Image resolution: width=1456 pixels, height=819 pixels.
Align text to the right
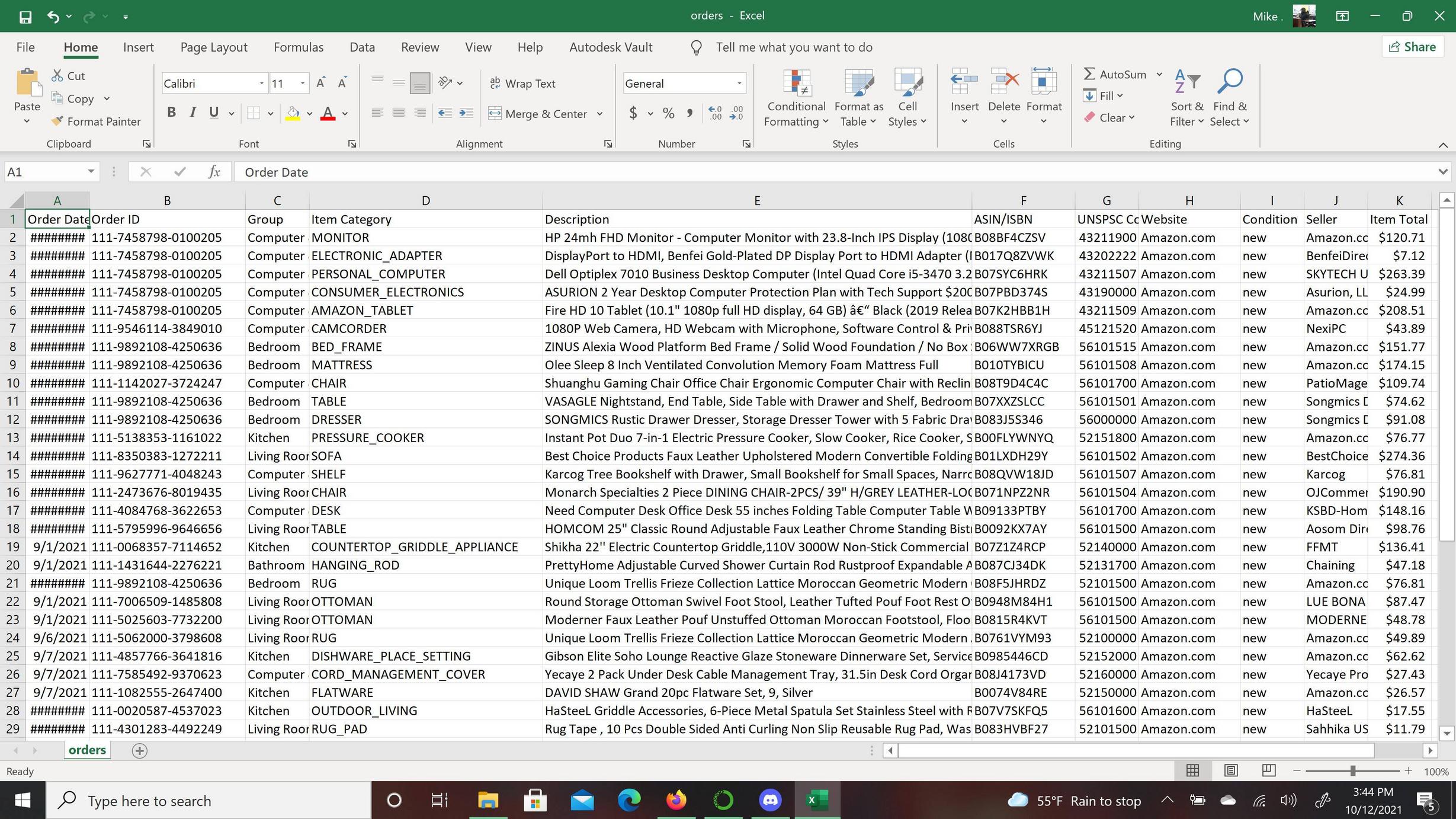tap(420, 113)
